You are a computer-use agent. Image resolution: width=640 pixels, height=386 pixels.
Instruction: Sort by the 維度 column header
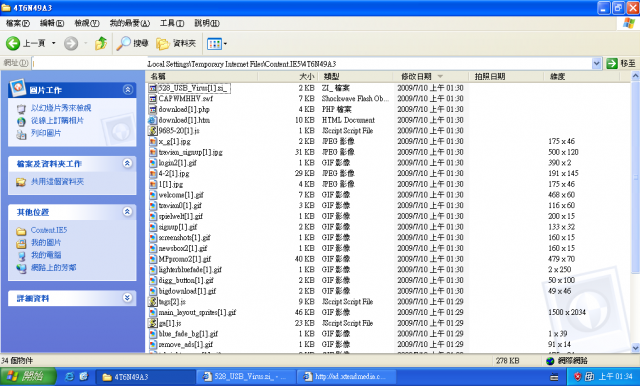point(582,76)
